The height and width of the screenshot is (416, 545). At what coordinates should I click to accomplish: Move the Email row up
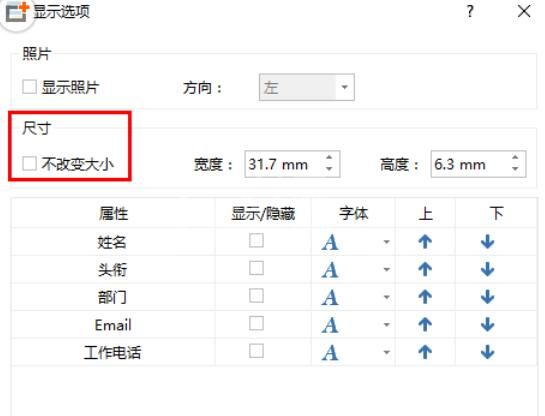coord(425,325)
